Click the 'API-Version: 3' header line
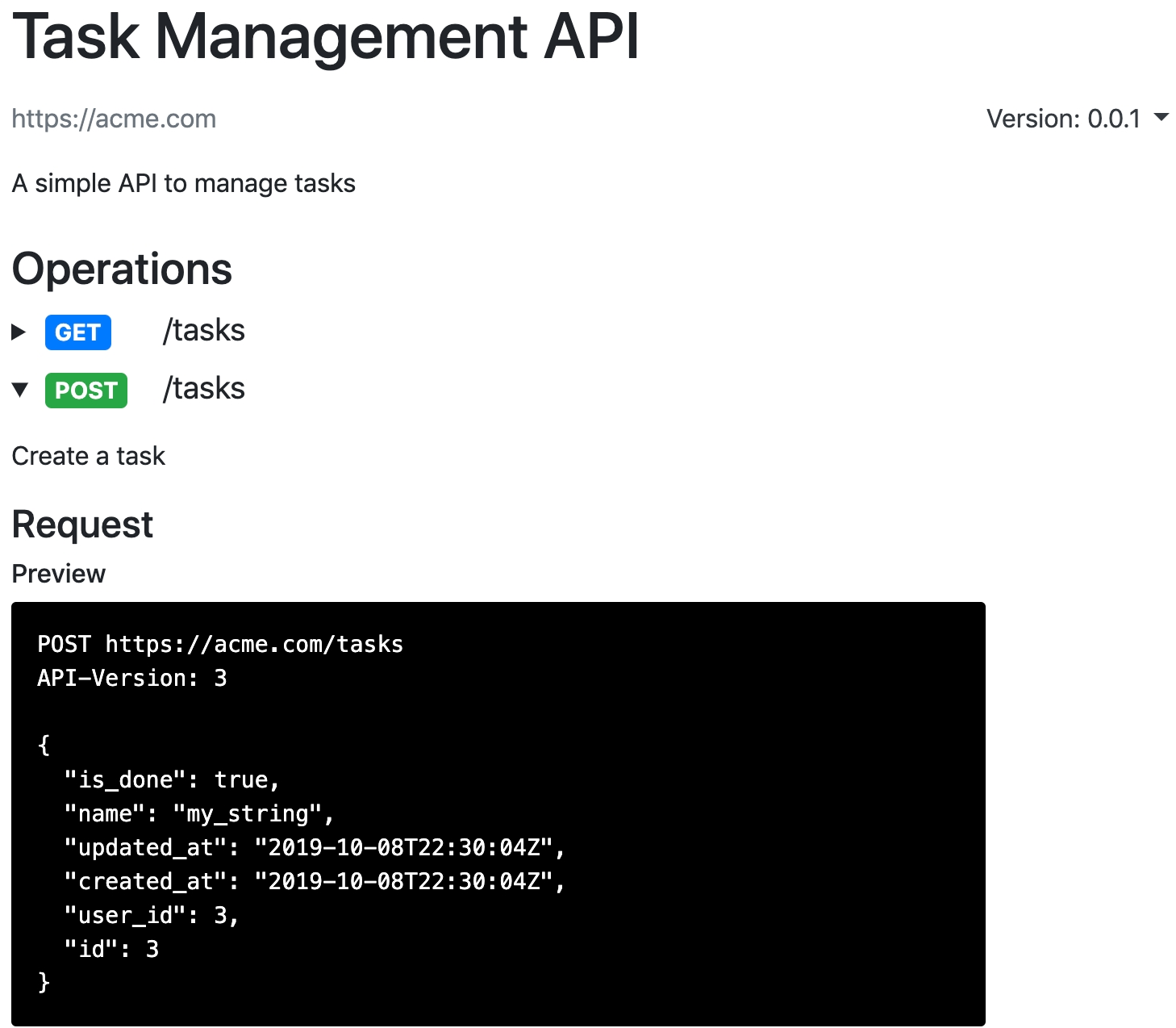 click(x=132, y=678)
